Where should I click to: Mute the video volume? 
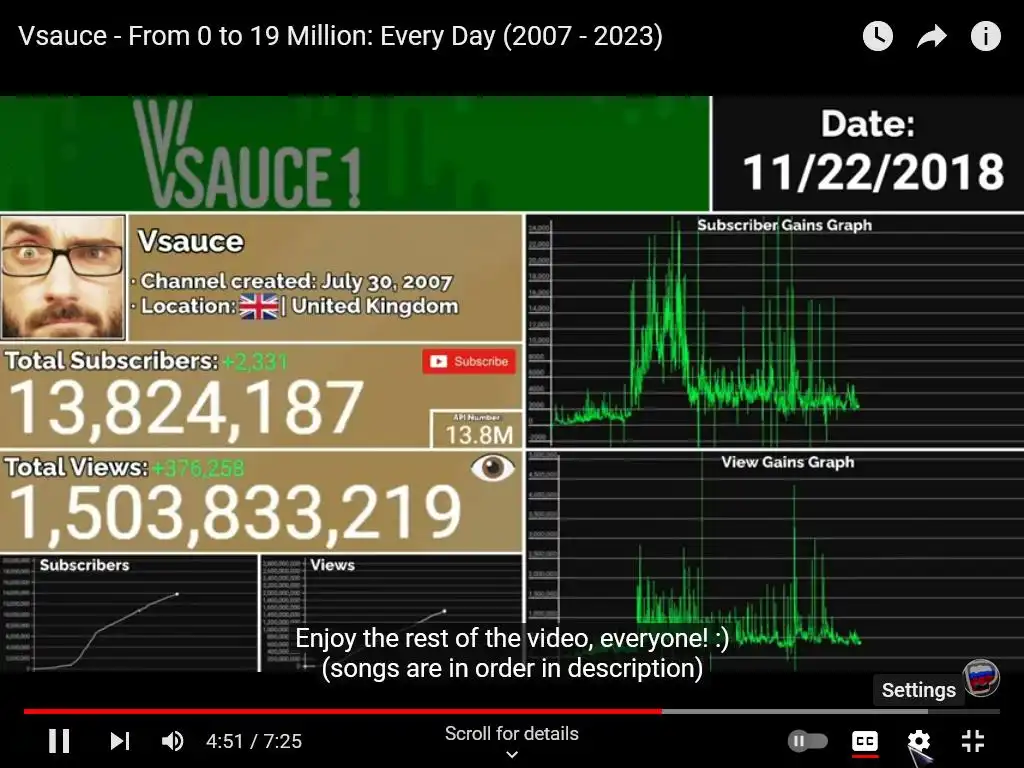point(172,741)
